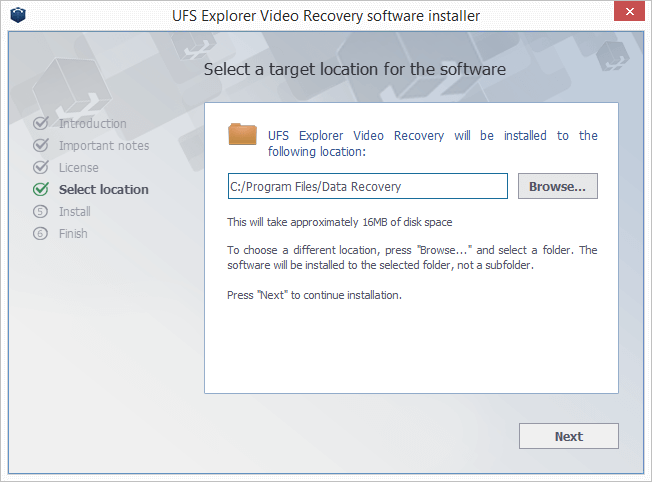Focus the install path text field
Image resolution: width=652 pixels, height=482 pixels.
click(368, 186)
